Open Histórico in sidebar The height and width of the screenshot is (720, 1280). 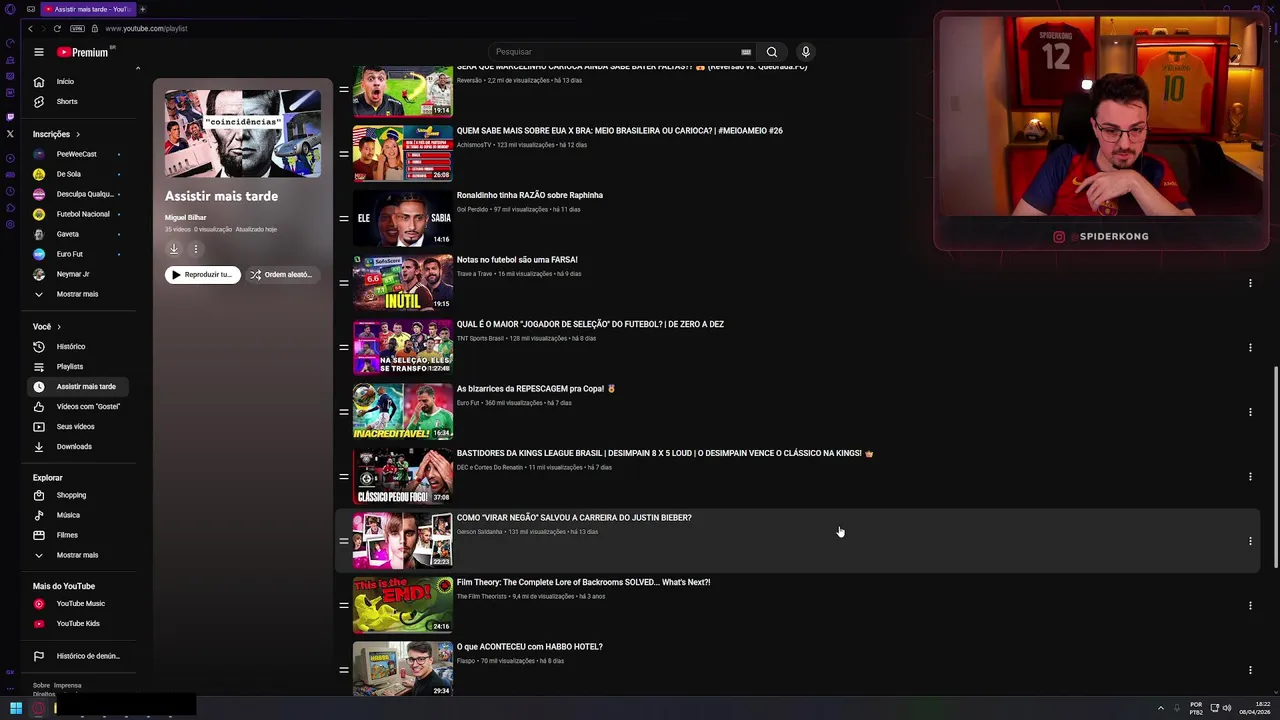80,346
